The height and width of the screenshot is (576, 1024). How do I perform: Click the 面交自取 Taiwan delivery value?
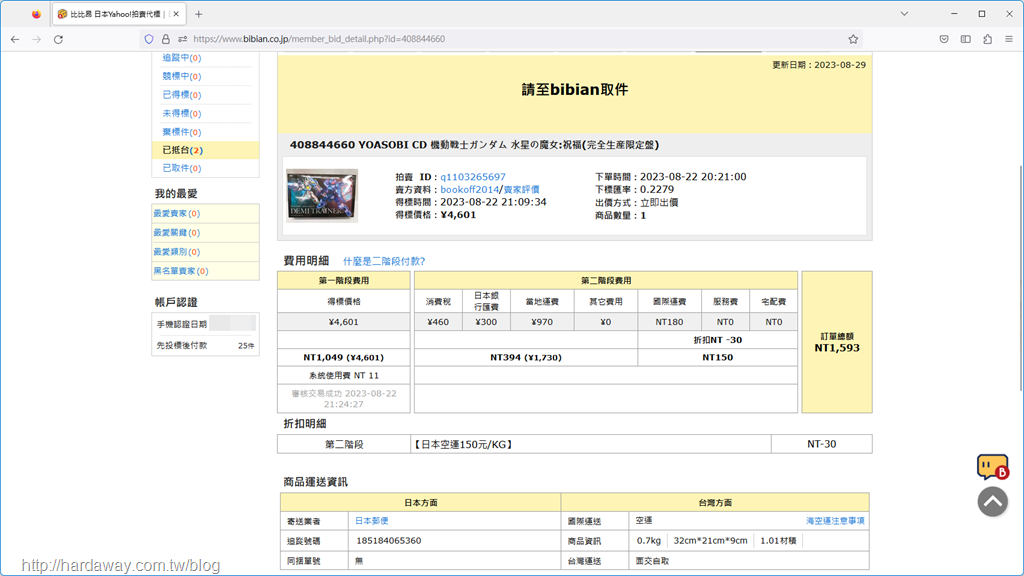coord(652,561)
